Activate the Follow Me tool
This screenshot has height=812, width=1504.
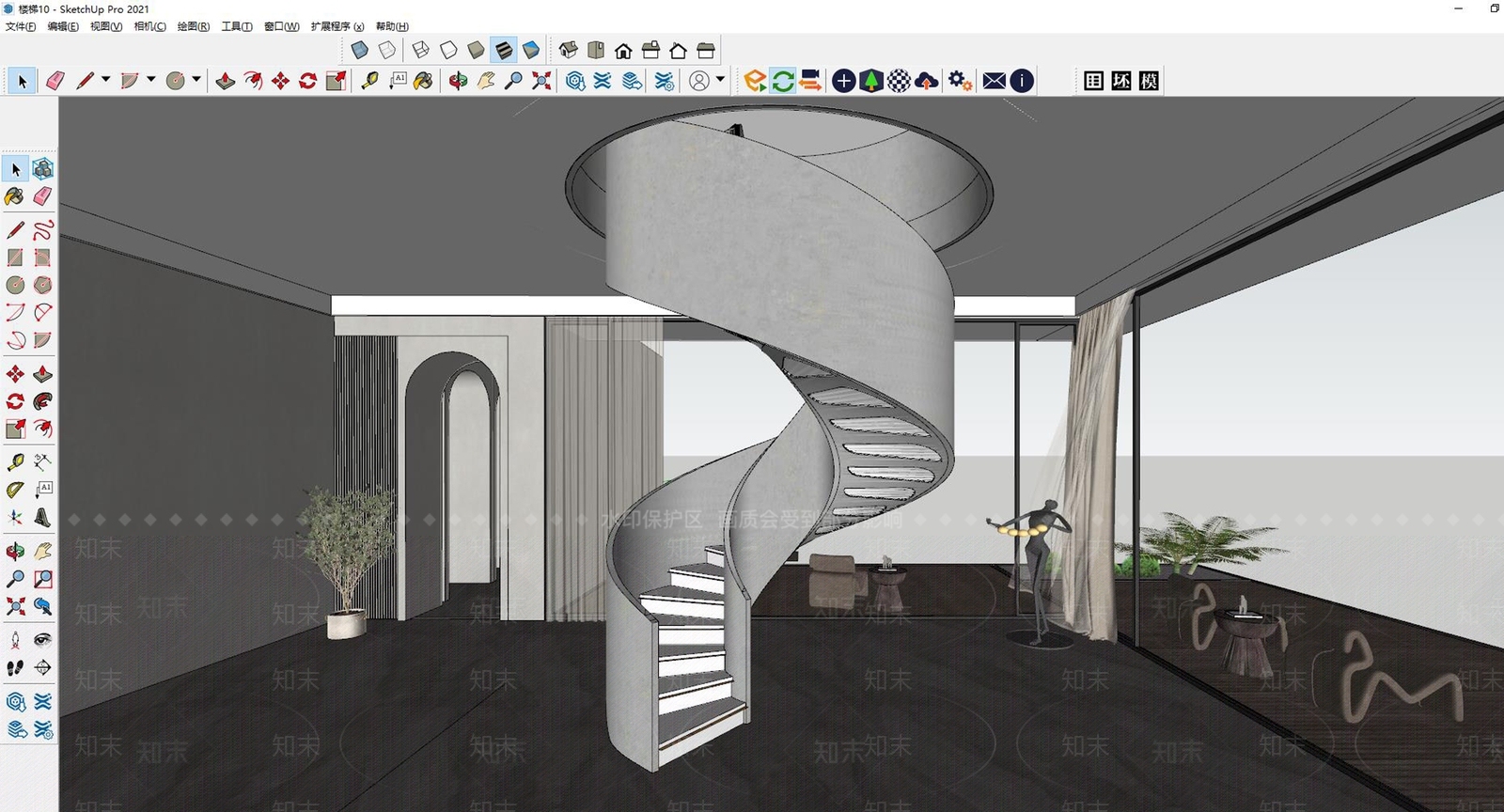coord(42,401)
